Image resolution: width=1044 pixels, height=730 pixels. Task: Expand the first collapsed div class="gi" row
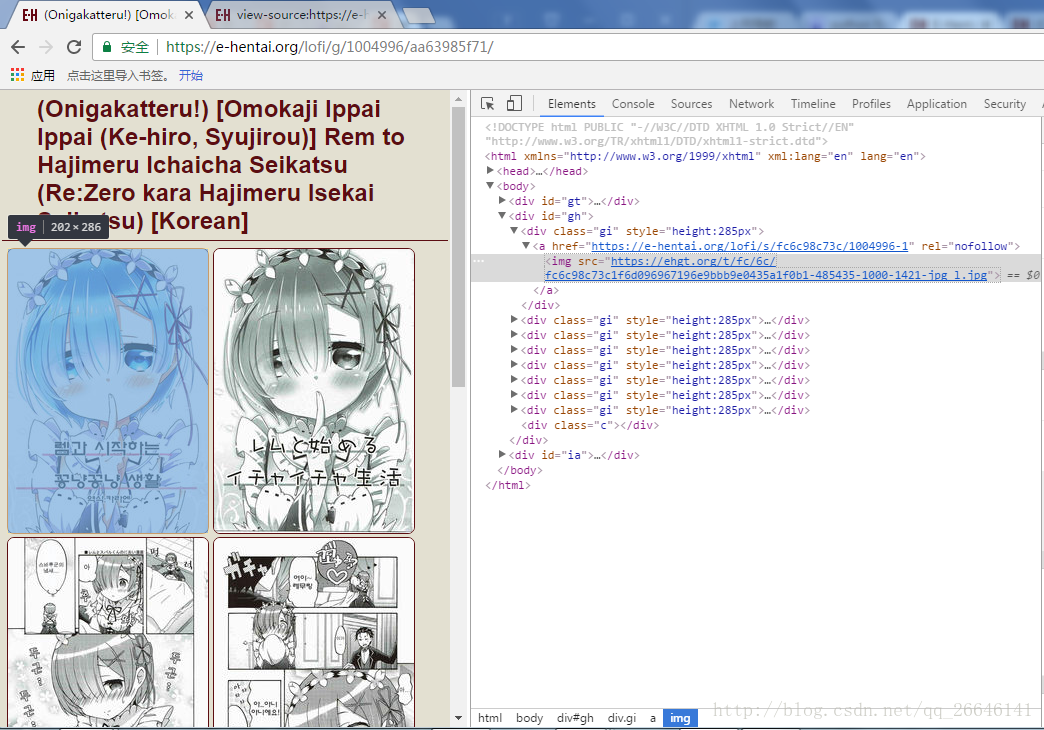(x=514, y=320)
